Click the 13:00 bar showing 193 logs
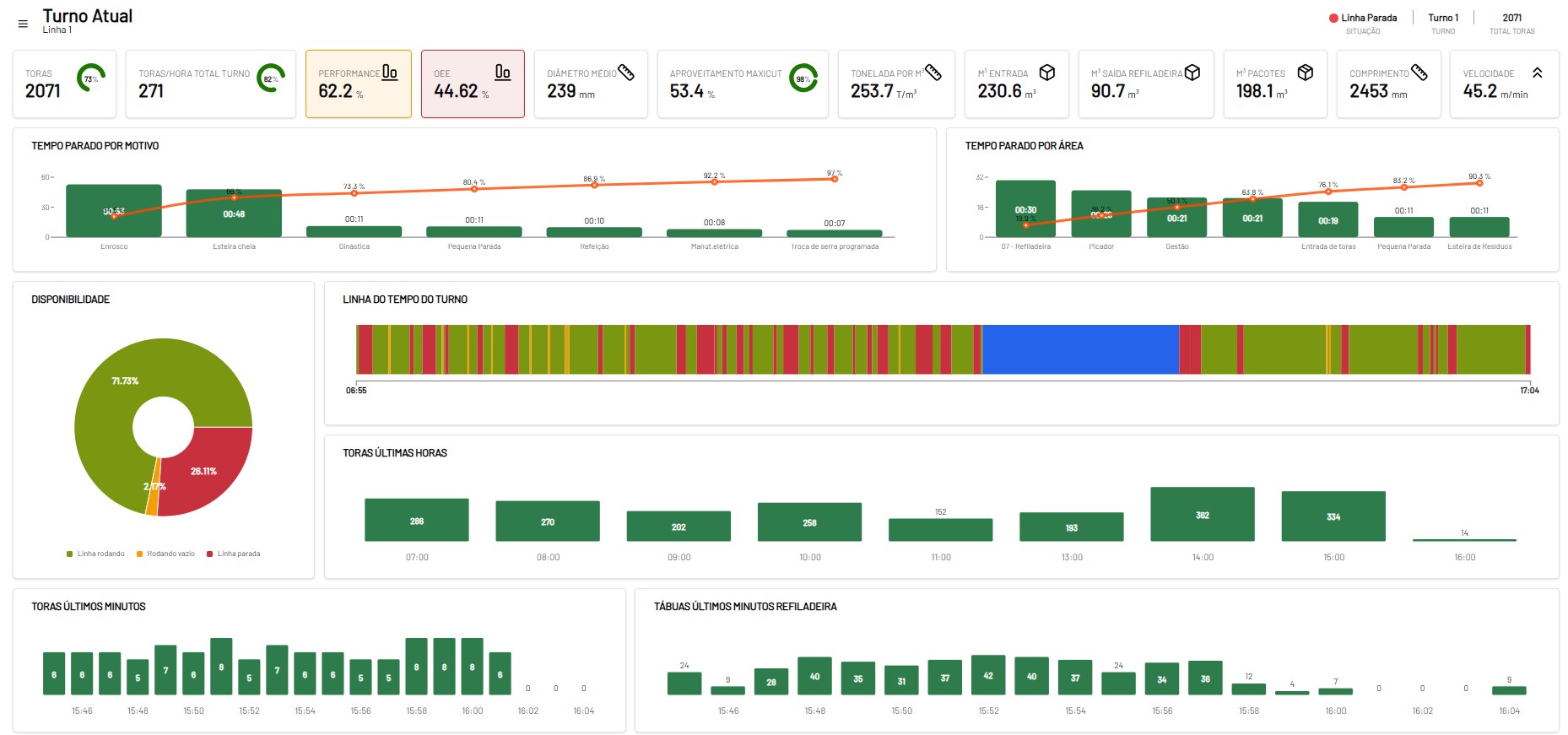This screenshot has width=1568, height=735. [x=1072, y=527]
